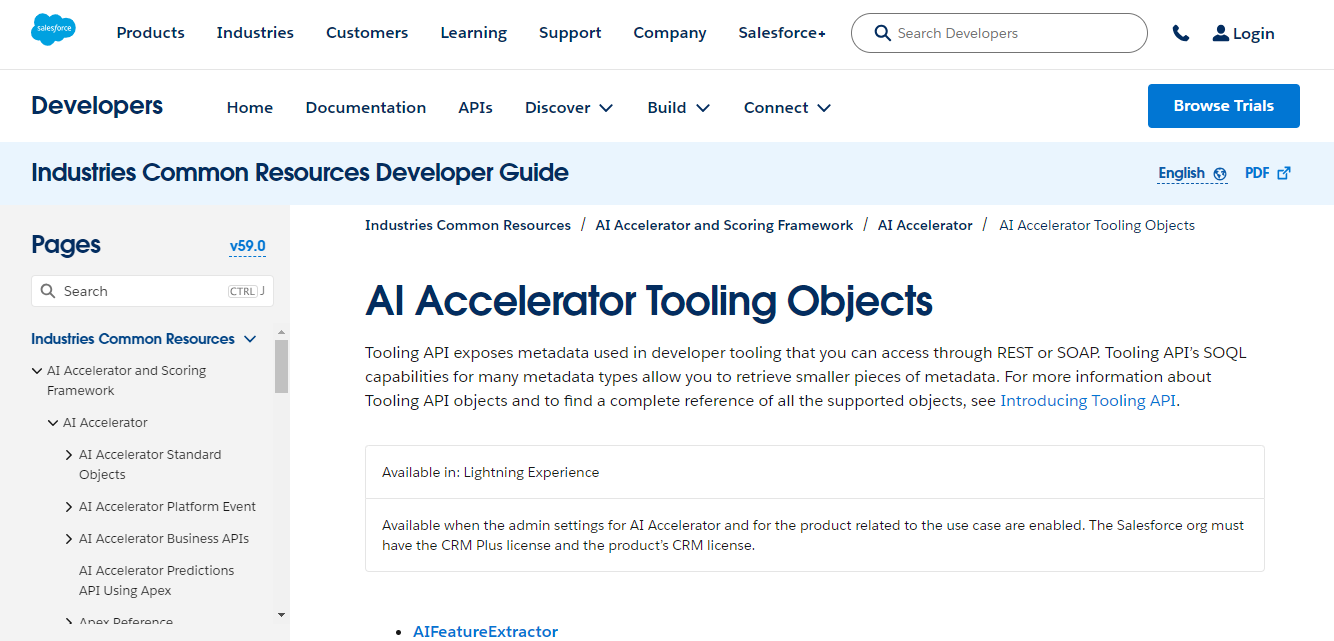Expand the Apex Reference node
1334x641 pixels.
pos(69,622)
